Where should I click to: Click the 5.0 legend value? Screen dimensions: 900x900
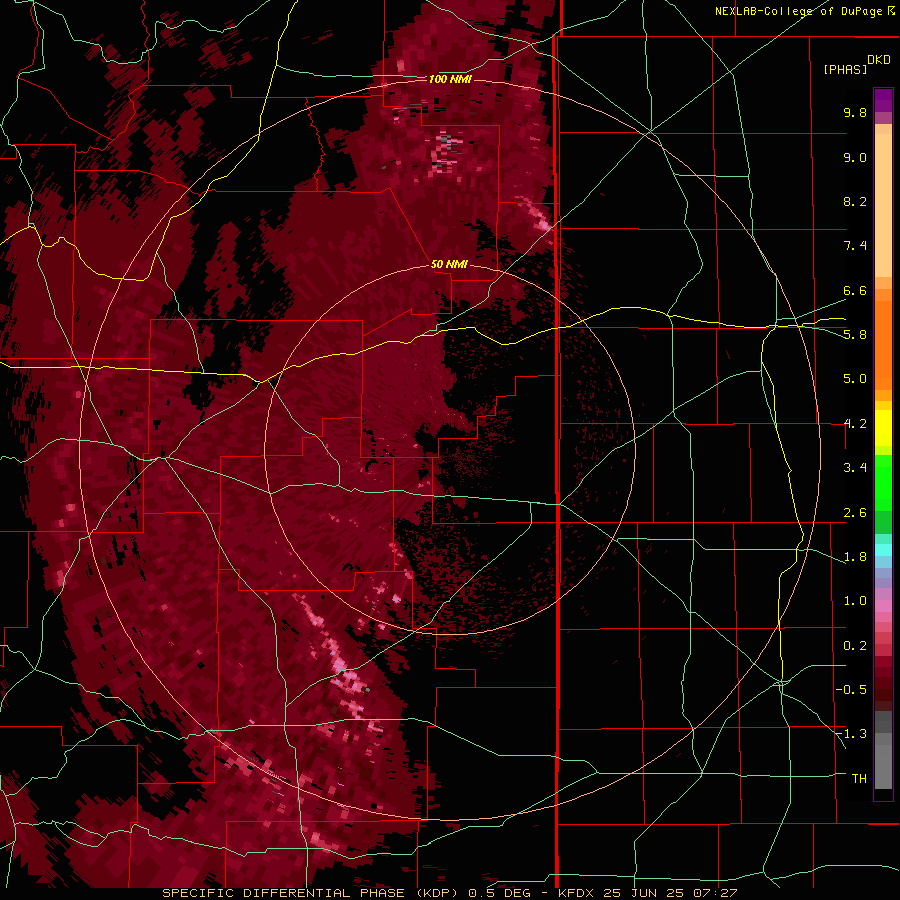pyautogui.click(x=855, y=379)
